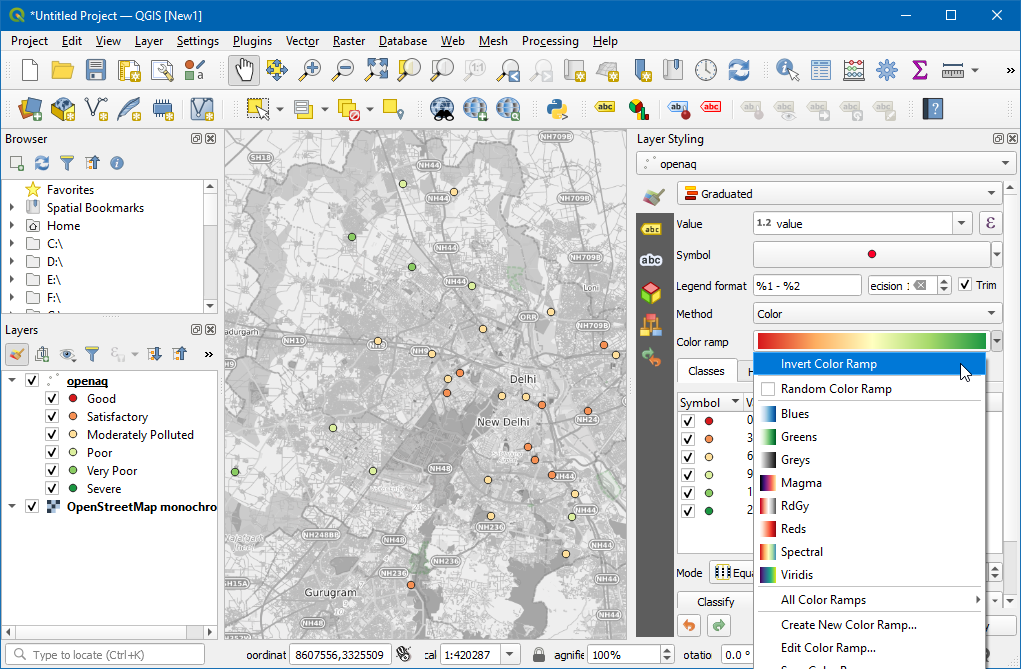Image resolution: width=1021 pixels, height=669 pixels.
Task: Open the Method dropdown set to Color
Action: click(877, 314)
